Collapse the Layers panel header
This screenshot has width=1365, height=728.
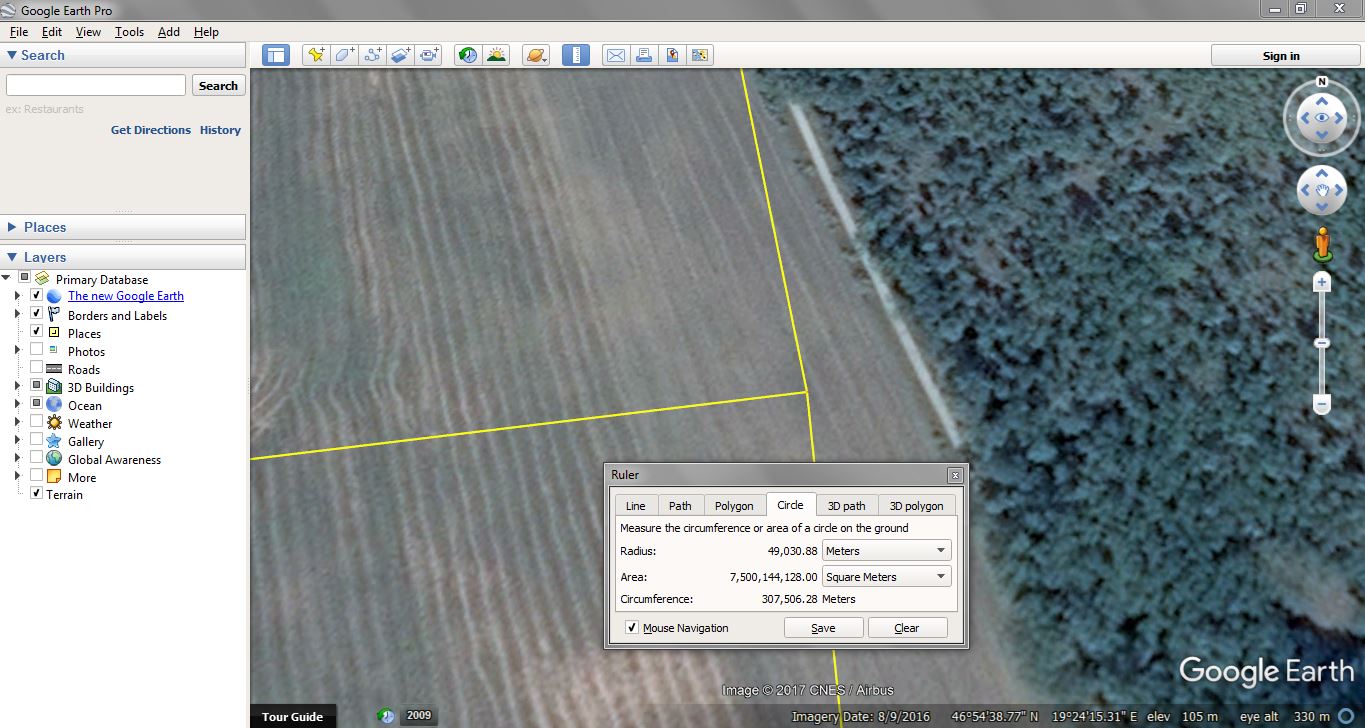tap(124, 257)
